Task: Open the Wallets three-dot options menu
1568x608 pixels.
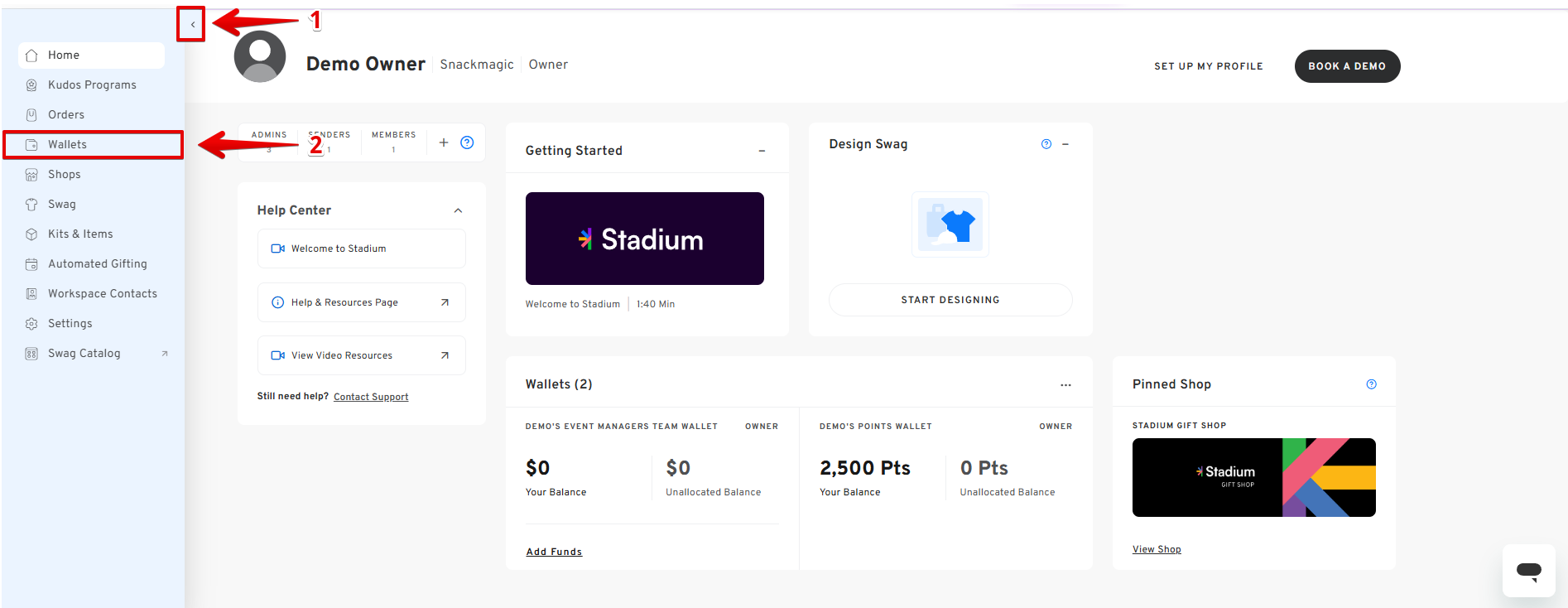Action: (1065, 385)
